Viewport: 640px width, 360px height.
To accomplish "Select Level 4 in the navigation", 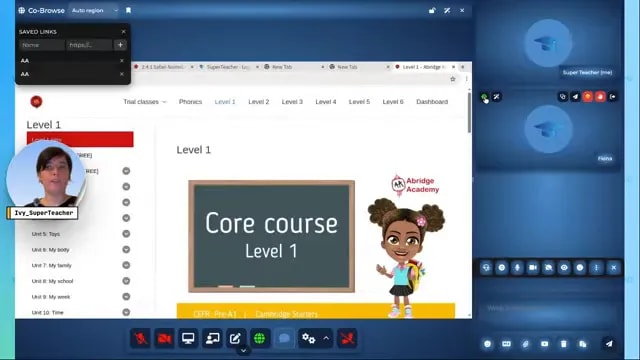I will tap(326, 102).
